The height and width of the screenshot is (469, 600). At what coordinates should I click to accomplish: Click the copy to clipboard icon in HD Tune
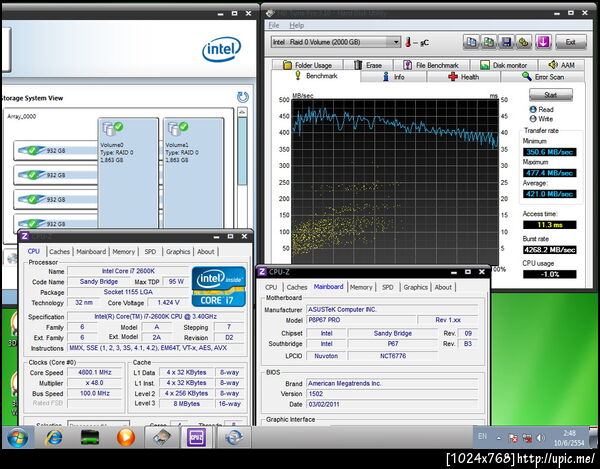click(x=472, y=42)
